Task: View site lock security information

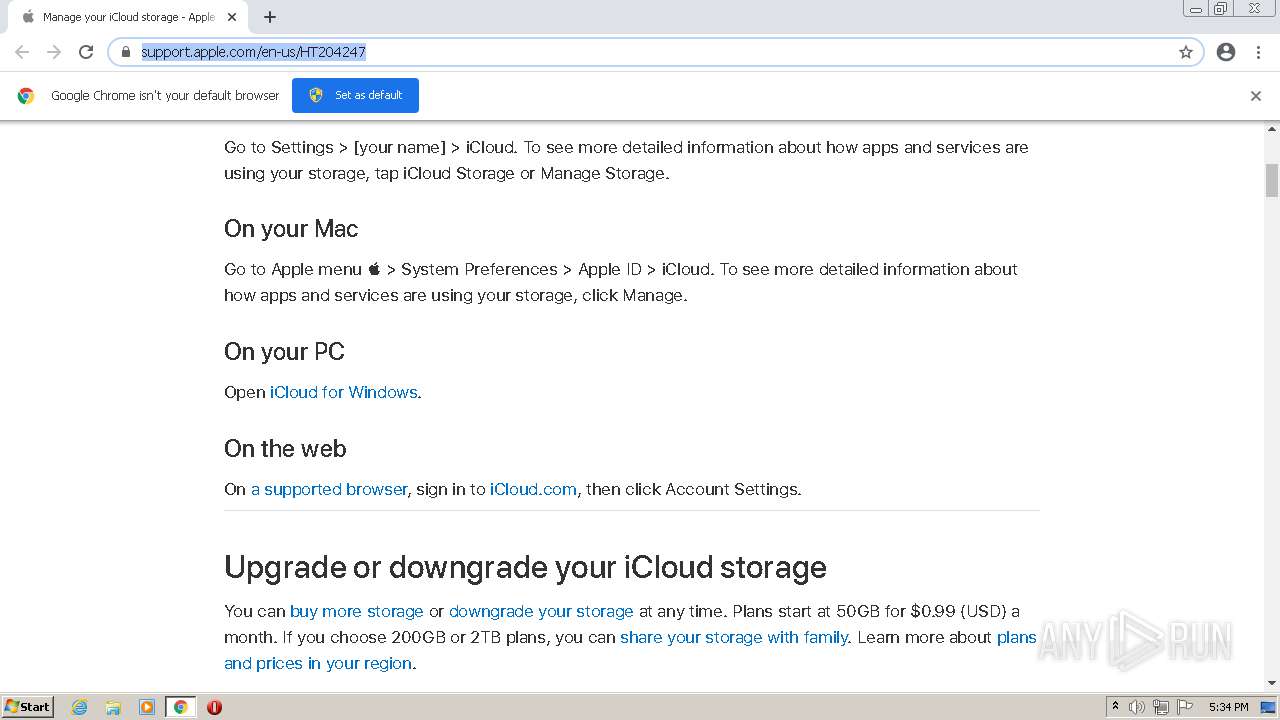Action: pyautogui.click(x=126, y=52)
